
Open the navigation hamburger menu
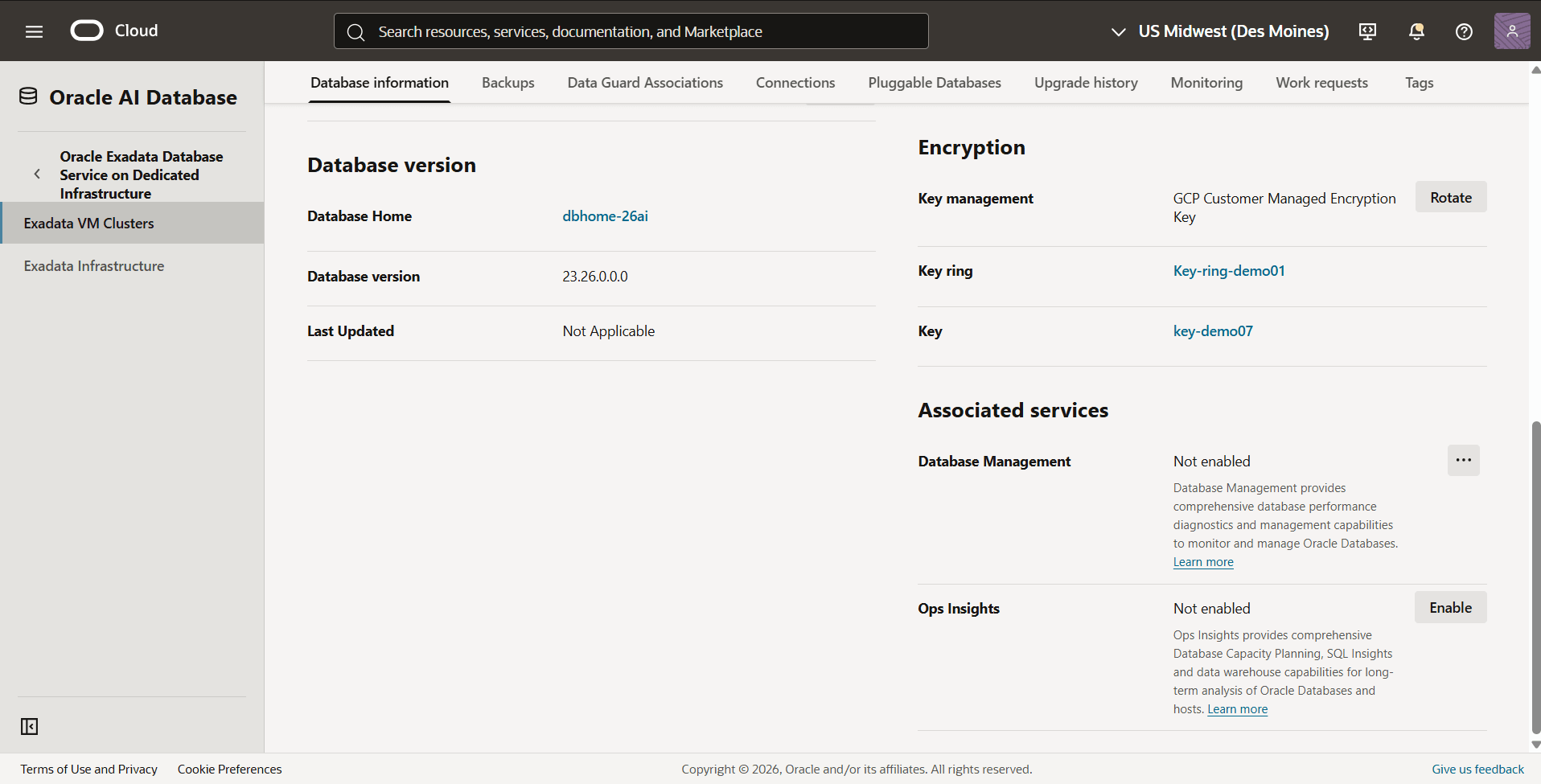[x=34, y=31]
